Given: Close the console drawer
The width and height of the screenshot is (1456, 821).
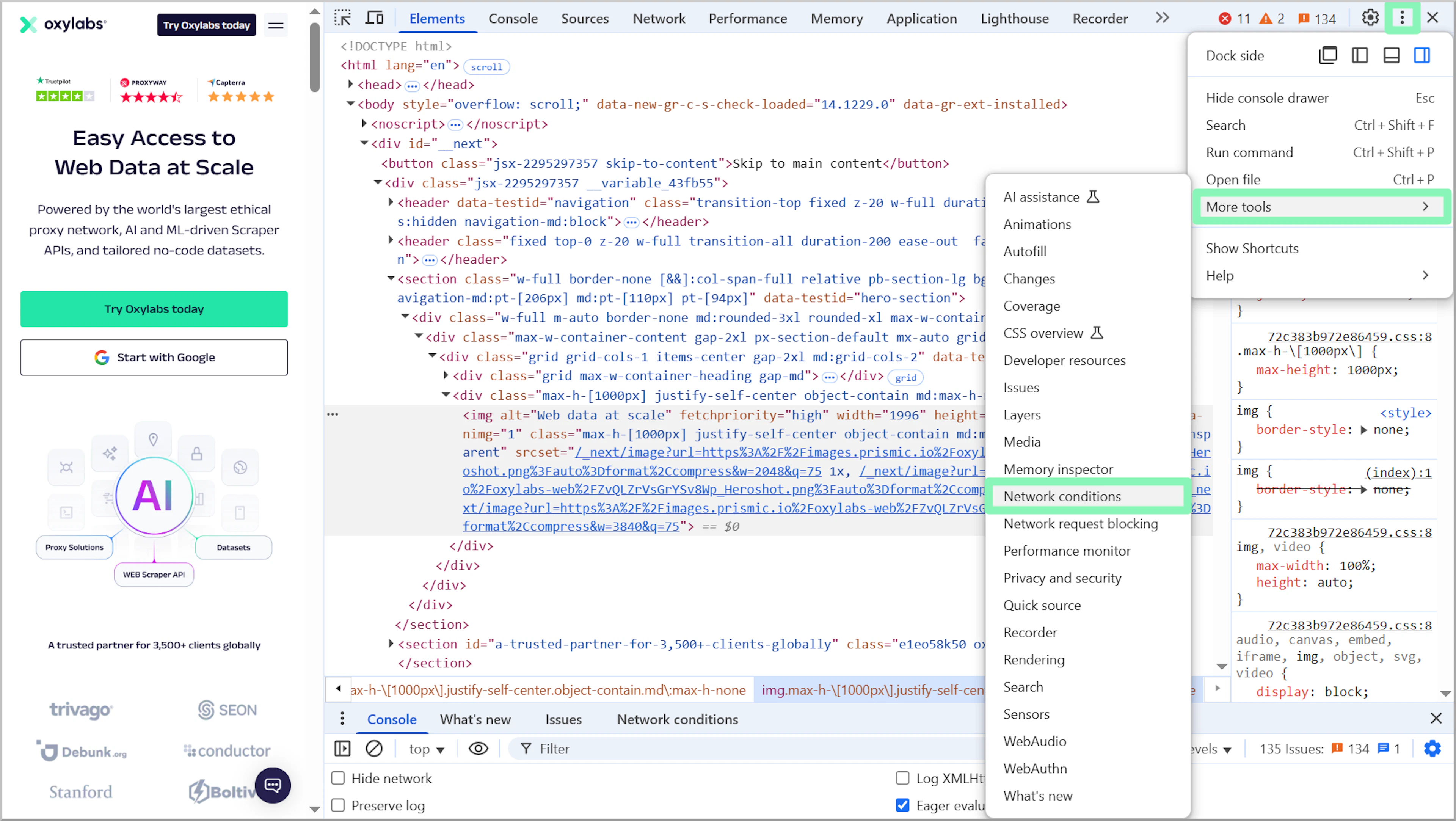Looking at the screenshot, I should 1436,719.
